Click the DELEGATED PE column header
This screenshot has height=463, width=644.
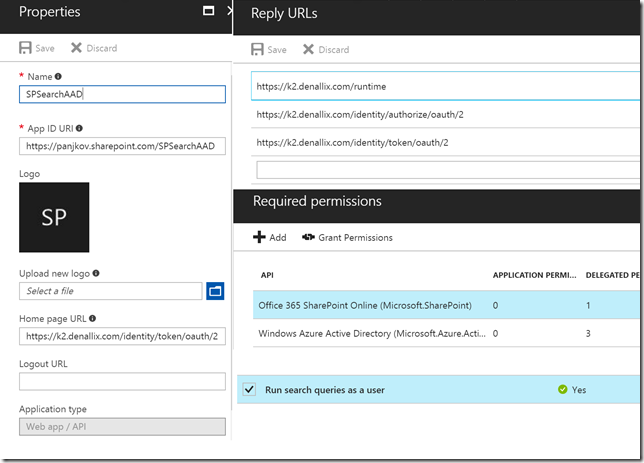tap(612, 275)
